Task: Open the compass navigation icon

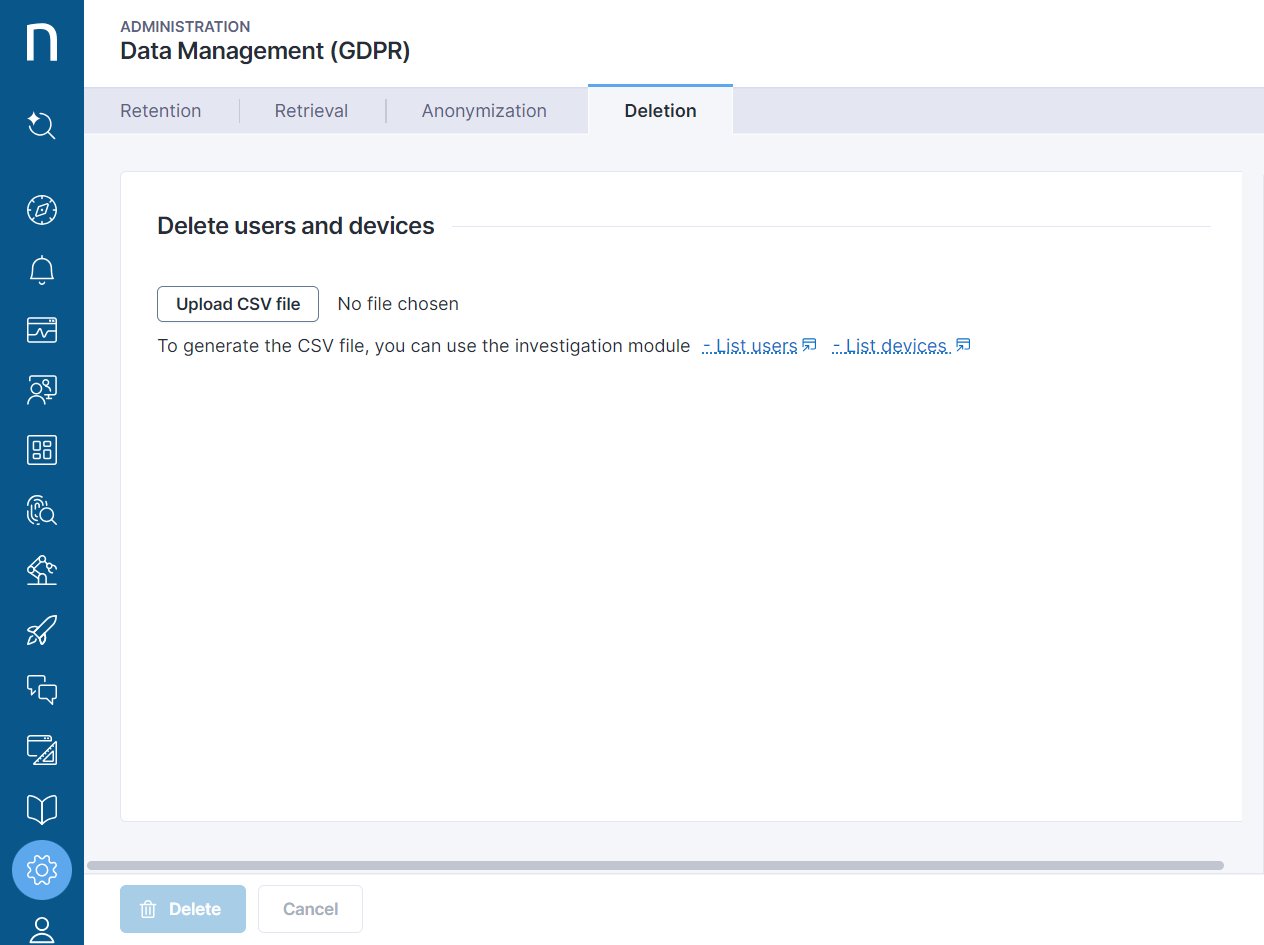Action: point(41,210)
